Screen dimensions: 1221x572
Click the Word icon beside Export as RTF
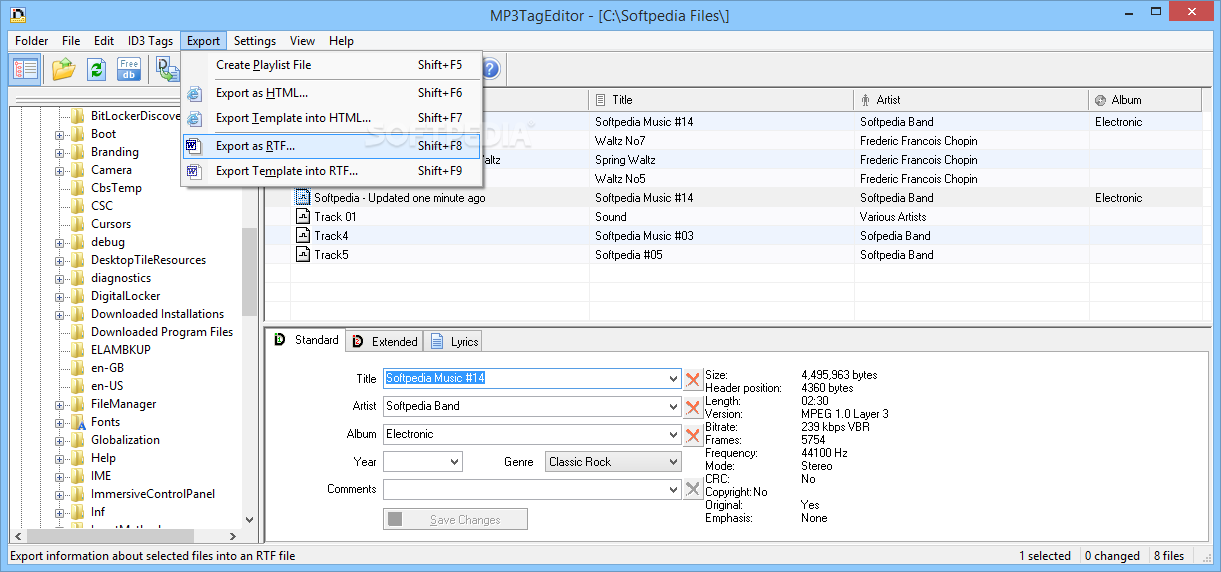coord(194,146)
